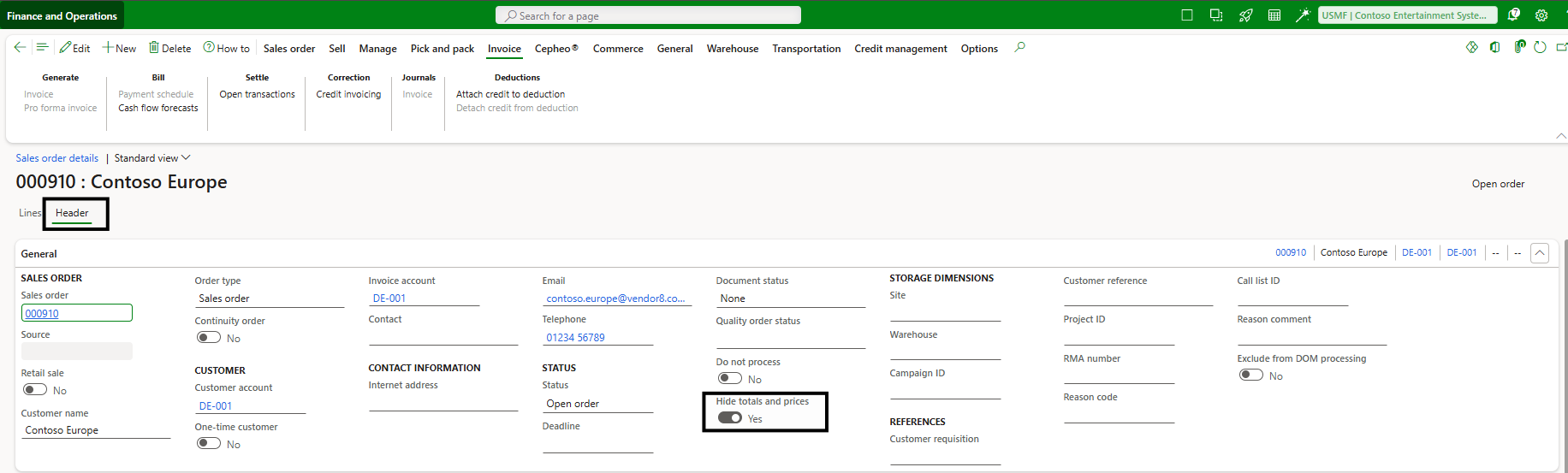1568x473 pixels.
Task: Delete the sales order with trash icon
Action: tap(170, 49)
